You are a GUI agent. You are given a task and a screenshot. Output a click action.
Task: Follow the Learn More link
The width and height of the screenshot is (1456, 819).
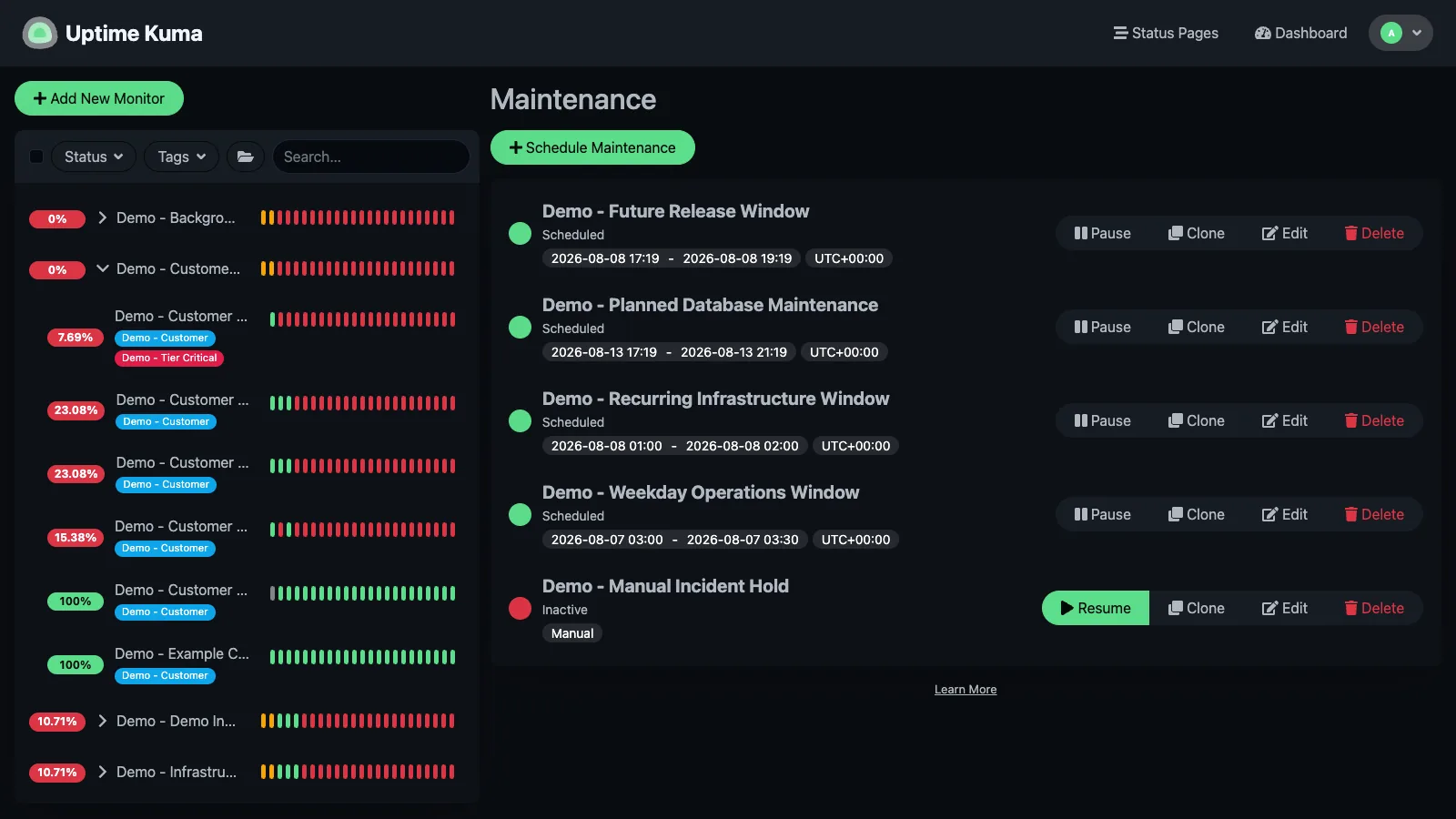point(966,690)
